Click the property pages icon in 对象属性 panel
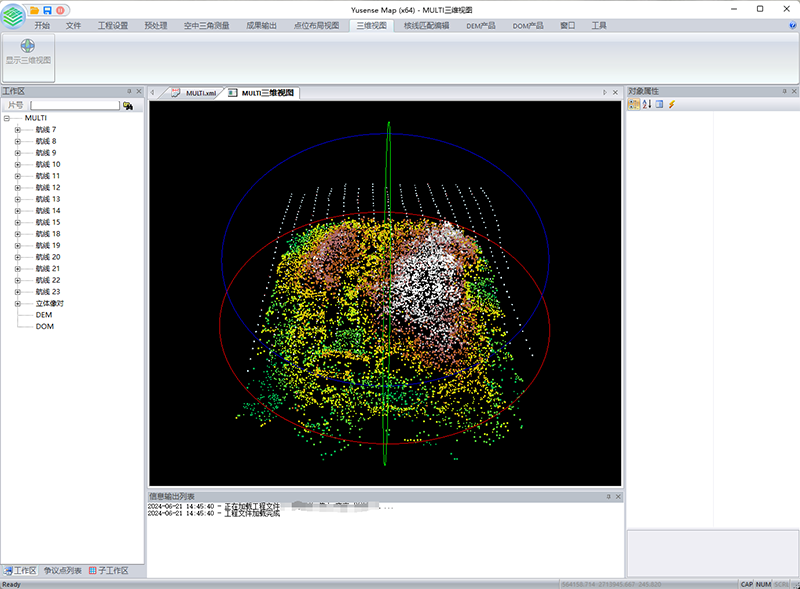The height and width of the screenshot is (589, 800). (659, 104)
